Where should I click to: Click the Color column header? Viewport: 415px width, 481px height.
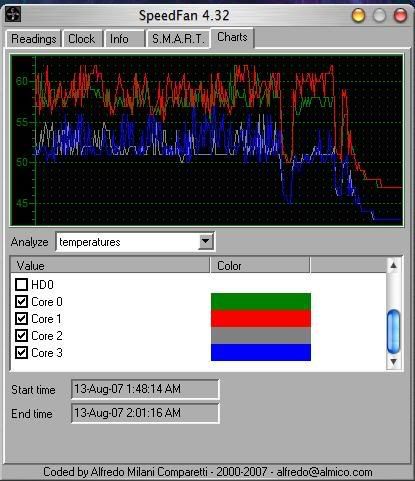[260, 266]
